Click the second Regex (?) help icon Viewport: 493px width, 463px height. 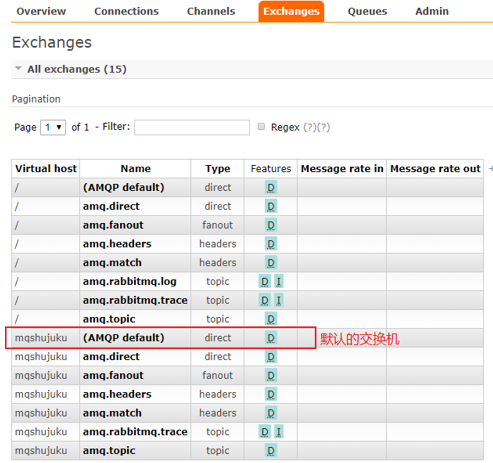[x=323, y=127]
